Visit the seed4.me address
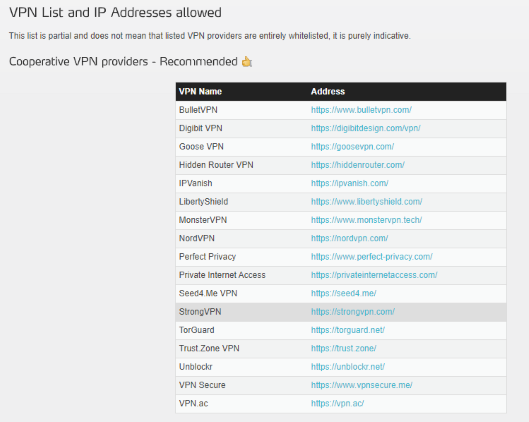 (x=343, y=293)
